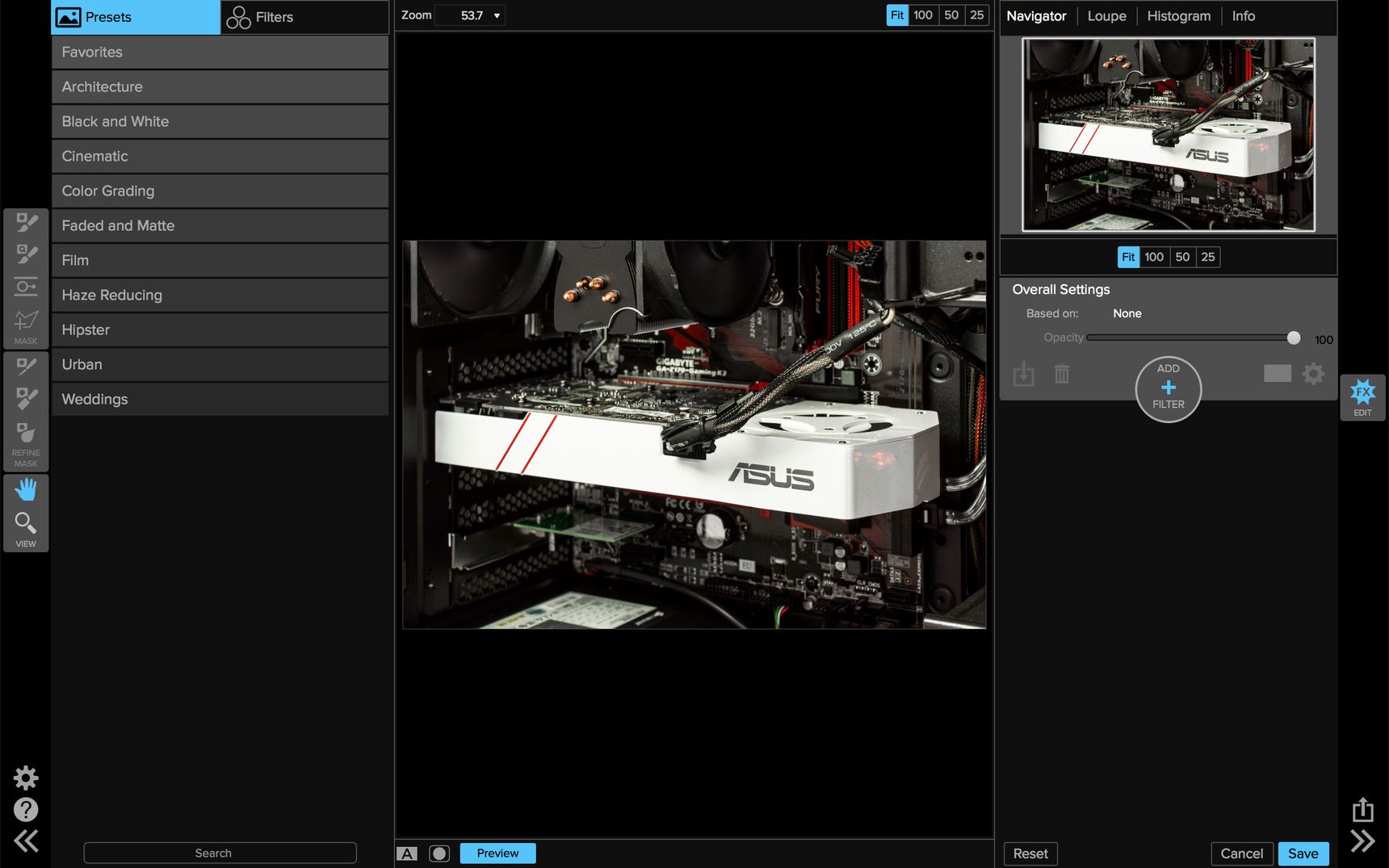
Task: Select the Zoom magnifier tool
Action: coord(26,523)
